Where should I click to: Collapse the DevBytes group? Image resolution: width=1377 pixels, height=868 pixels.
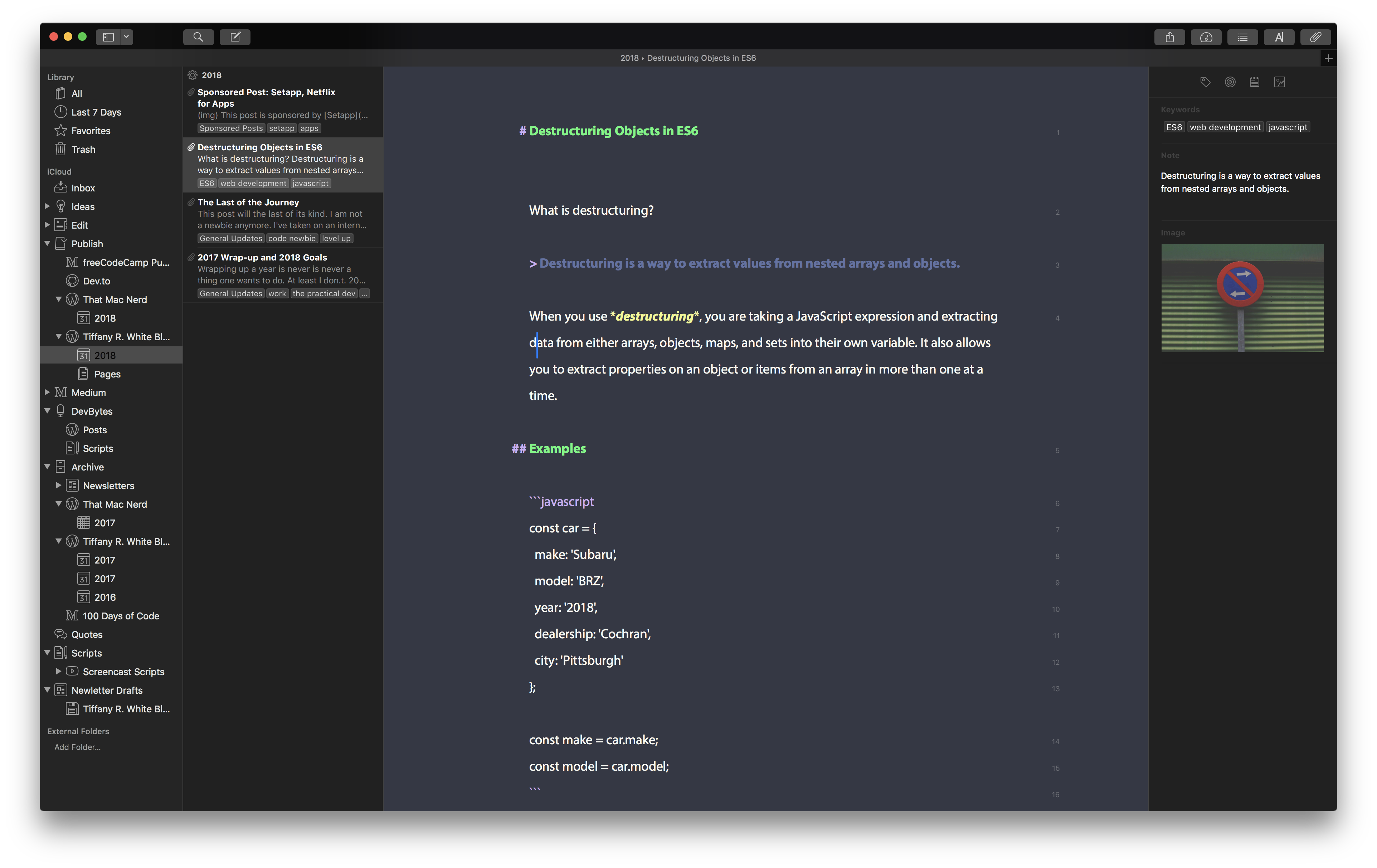tap(48, 411)
